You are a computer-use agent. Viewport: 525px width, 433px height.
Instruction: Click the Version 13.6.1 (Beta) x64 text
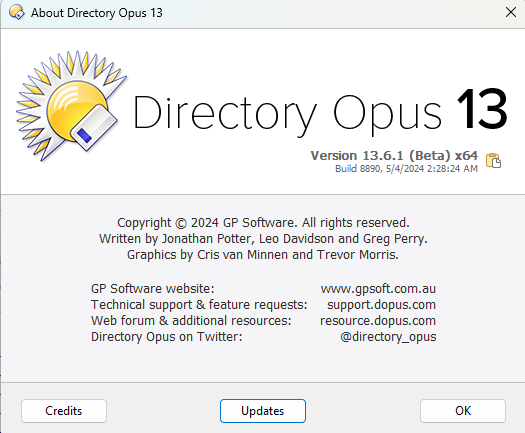[x=394, y=156]
